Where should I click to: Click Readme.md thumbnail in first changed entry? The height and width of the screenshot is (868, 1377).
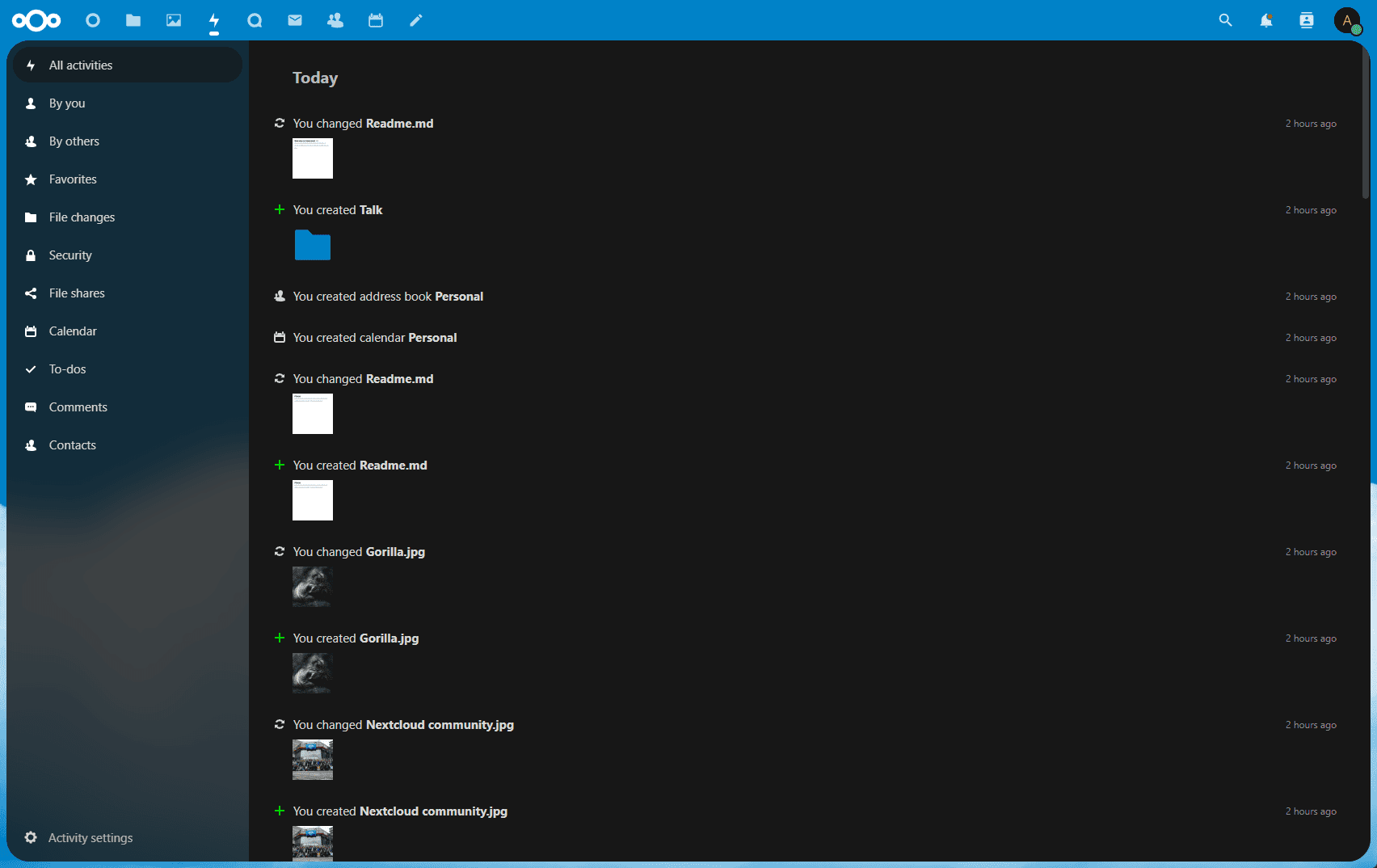click(313, 158)
